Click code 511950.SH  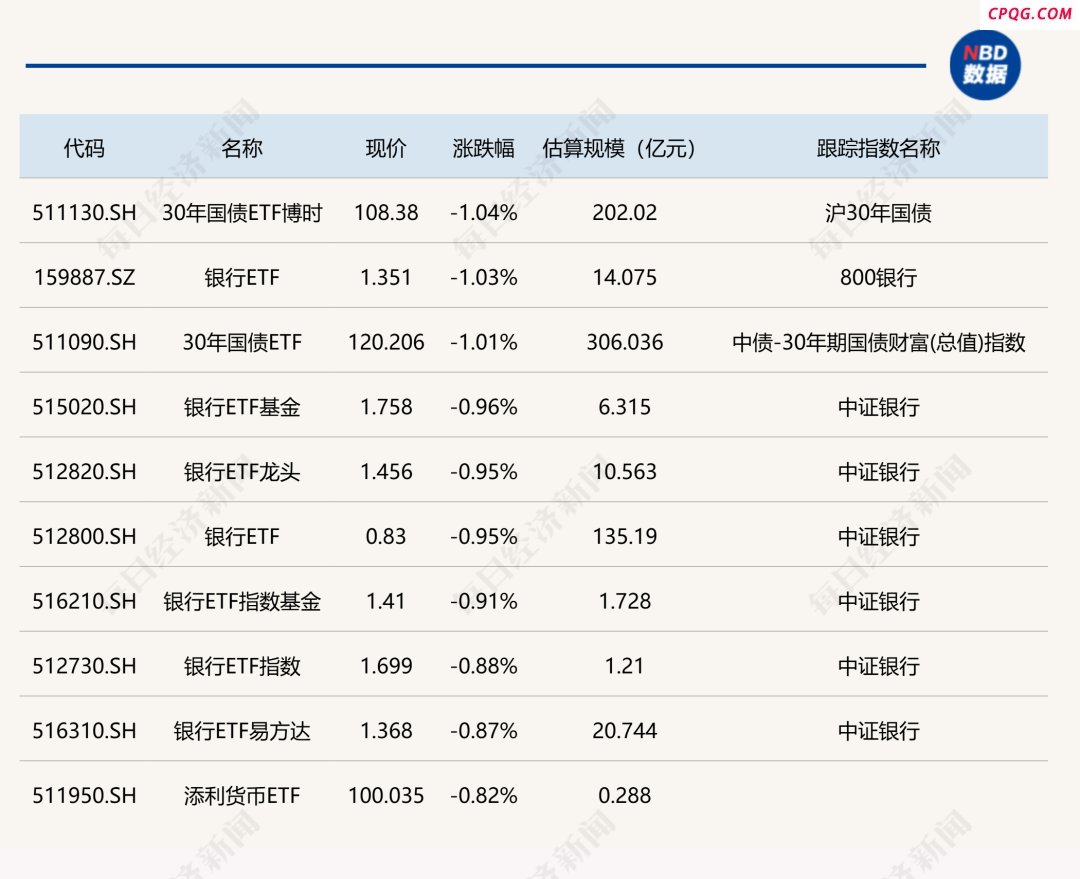coord(84,796)
